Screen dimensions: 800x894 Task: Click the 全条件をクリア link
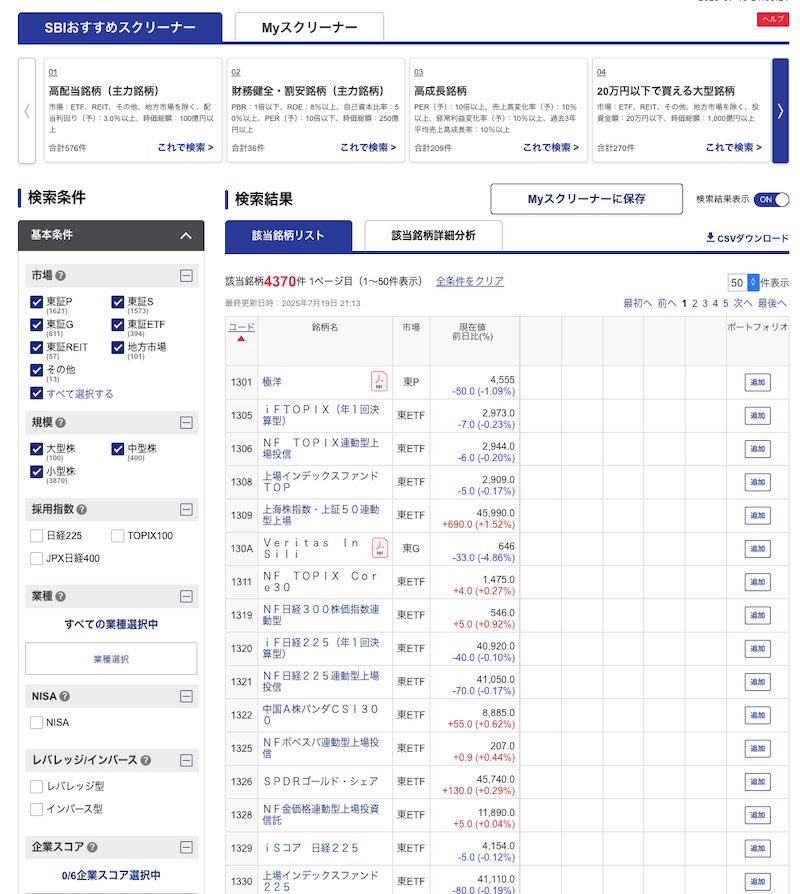coord(470,281)
